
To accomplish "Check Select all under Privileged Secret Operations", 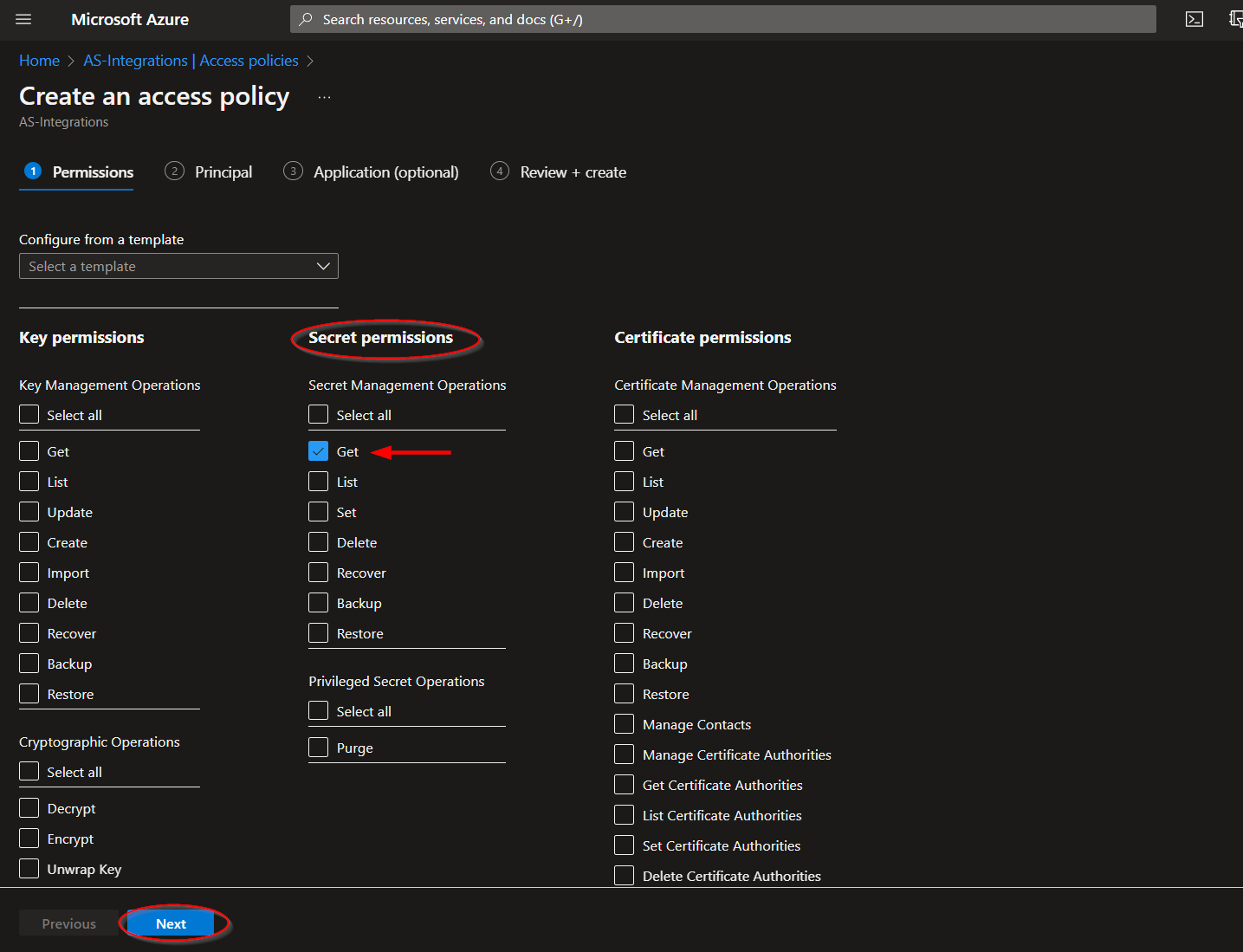I will (x=319, y=711).
